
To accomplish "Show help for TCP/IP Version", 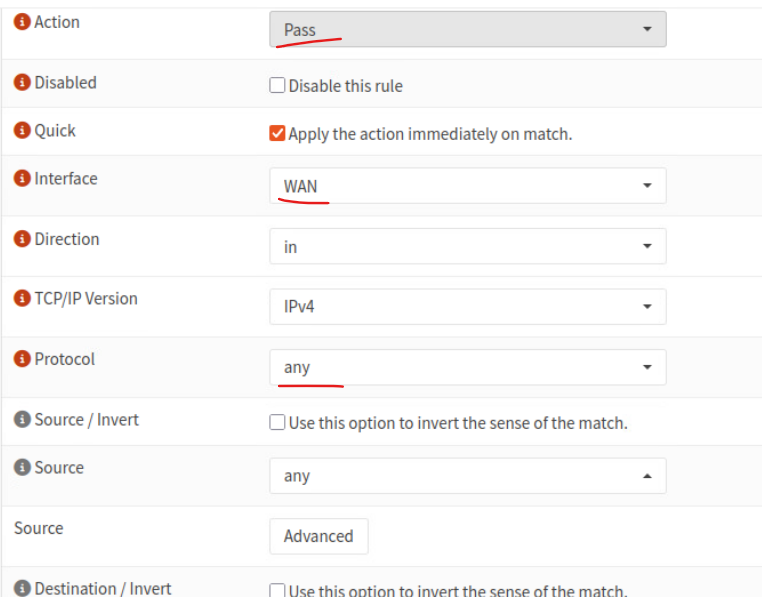I will pos(22,298).
